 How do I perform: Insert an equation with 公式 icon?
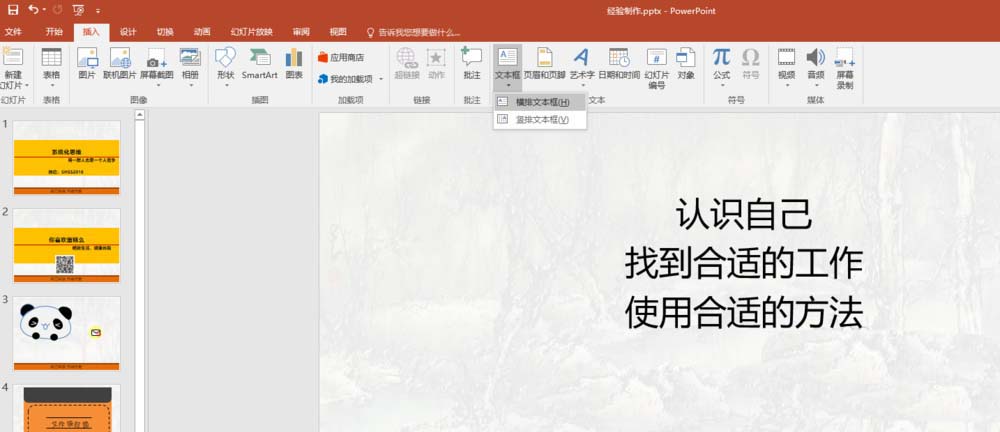click(721, 67)
